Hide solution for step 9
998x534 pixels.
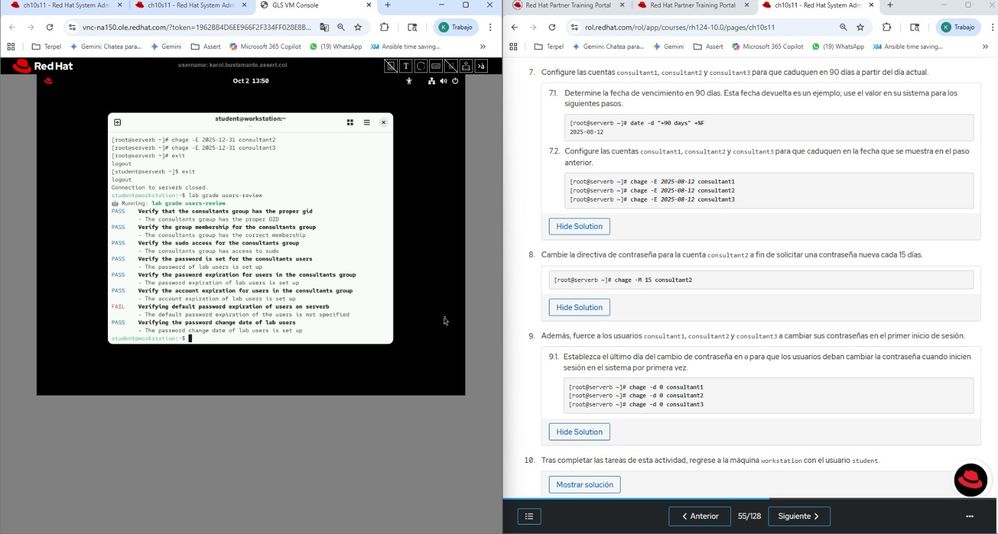(579, 432)
